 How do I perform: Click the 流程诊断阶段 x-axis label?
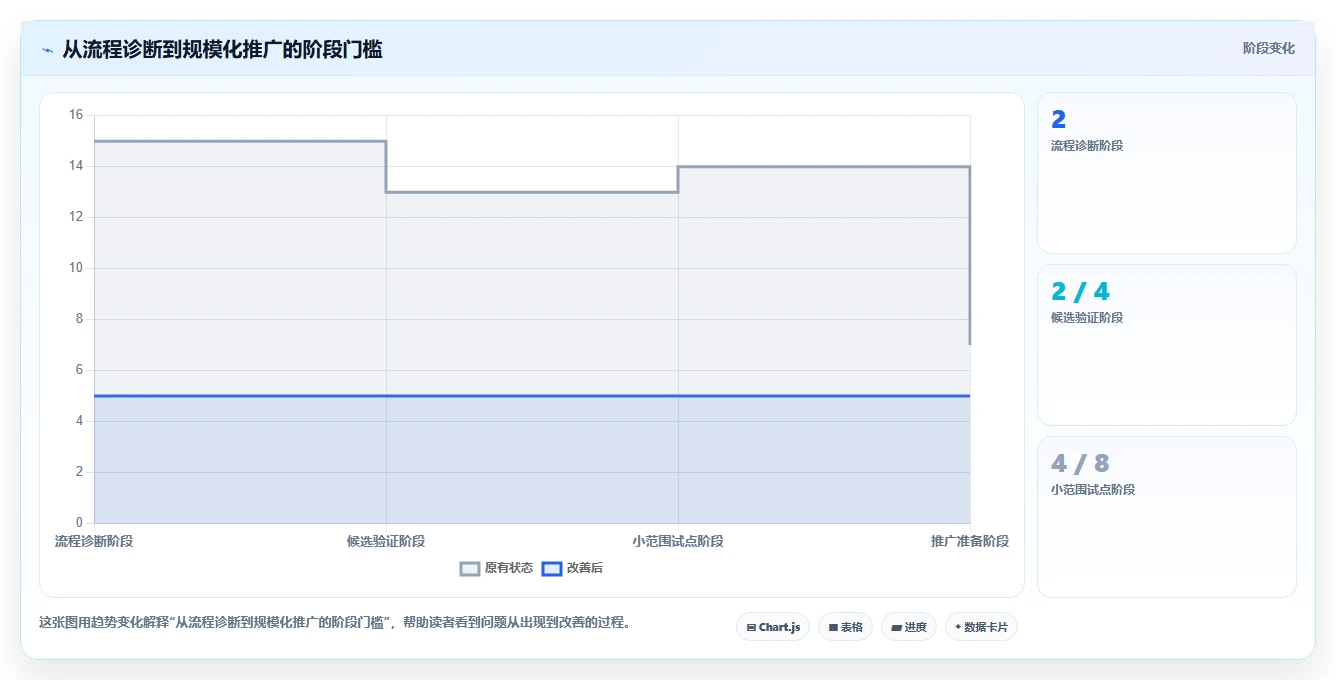click(94, 541)
